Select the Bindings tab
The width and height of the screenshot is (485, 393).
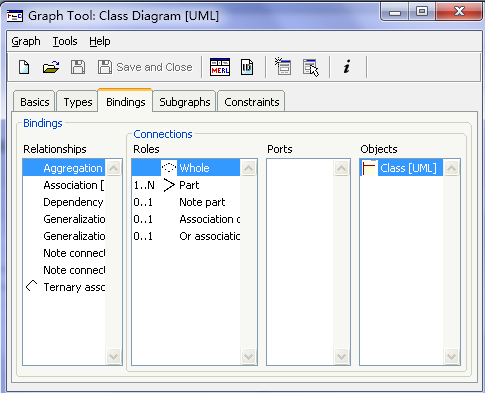coord(126,101)
